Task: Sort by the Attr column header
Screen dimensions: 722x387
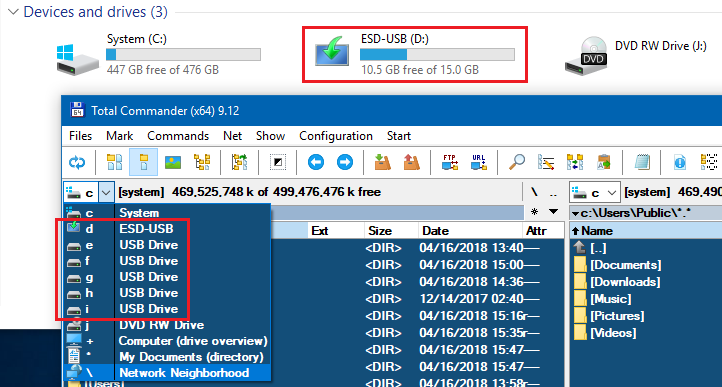Action: (543, 230)
